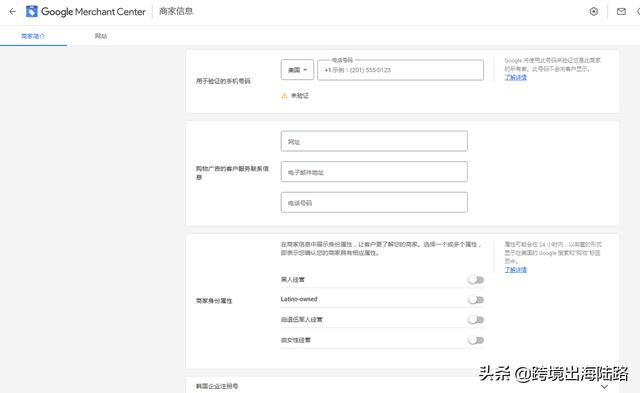Screen dimensions: 640x393
Task: Click the yellow 未验证 warning triangle icon
Action: [x=284, y=95]
